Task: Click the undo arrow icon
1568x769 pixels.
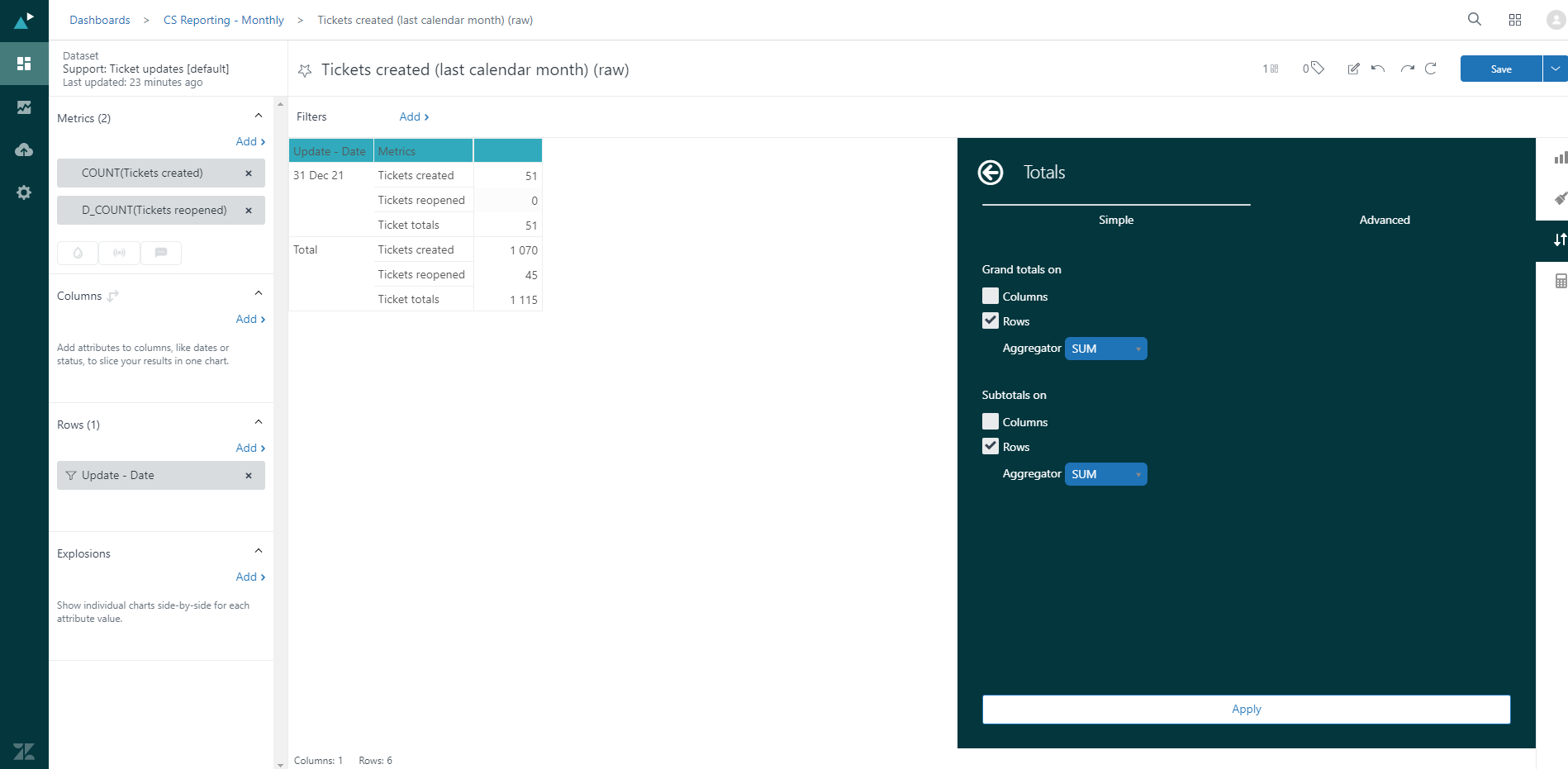Action: point(1377,69)
